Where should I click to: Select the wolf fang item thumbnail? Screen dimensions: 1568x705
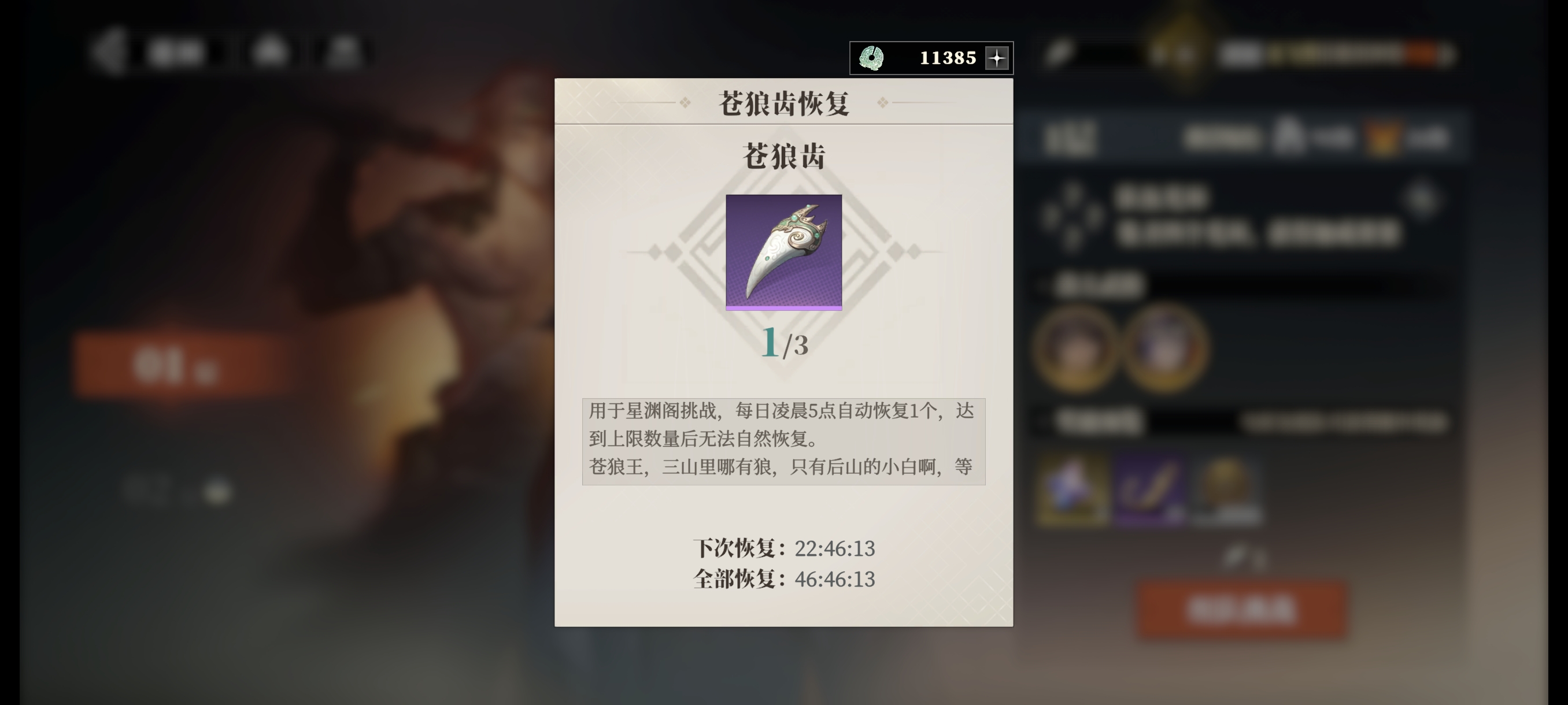tap(784, 253)
